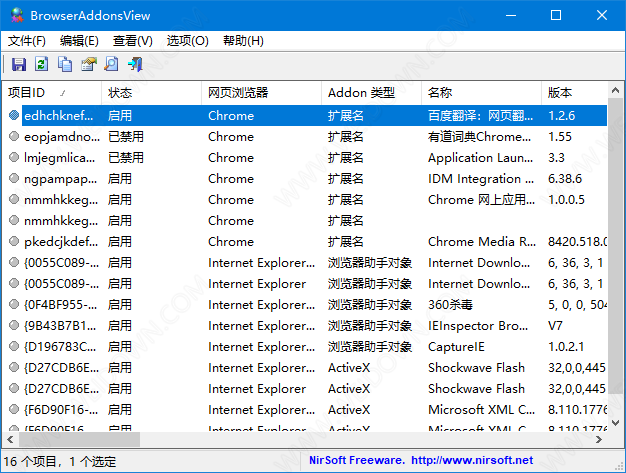
Task: Click version cell V7
Action: [x=555, y=326]
